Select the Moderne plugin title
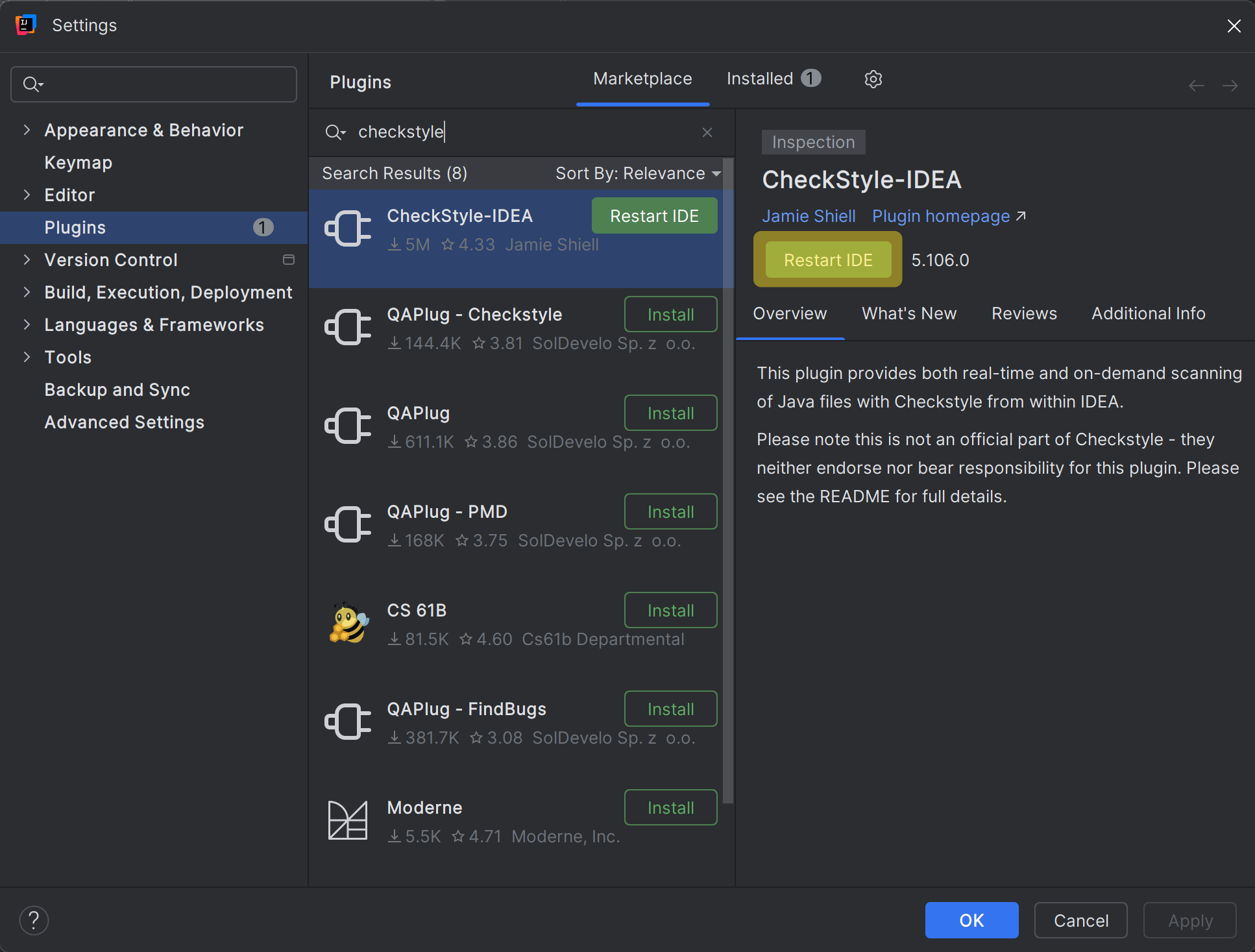The height and width of the screenshot is (952, 1255). pos(424,808)
